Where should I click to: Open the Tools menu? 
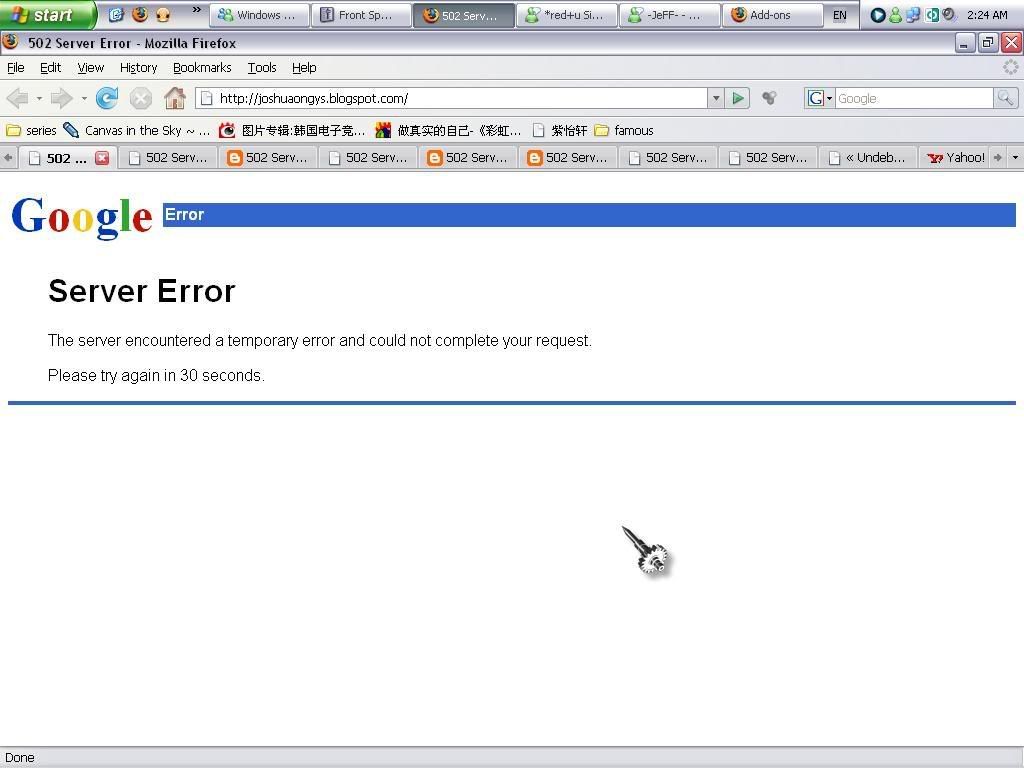[x=262, y=68]
